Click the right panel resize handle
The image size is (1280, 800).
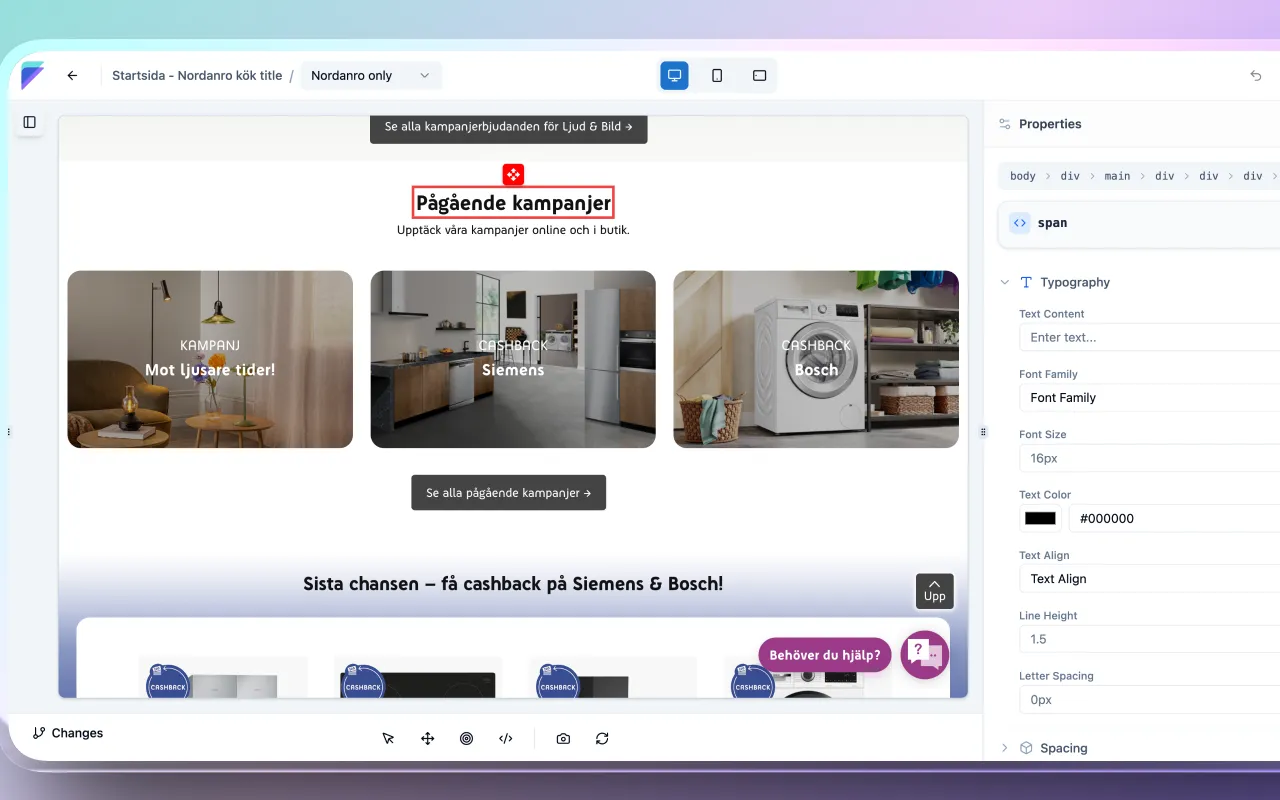click(983, 432)
